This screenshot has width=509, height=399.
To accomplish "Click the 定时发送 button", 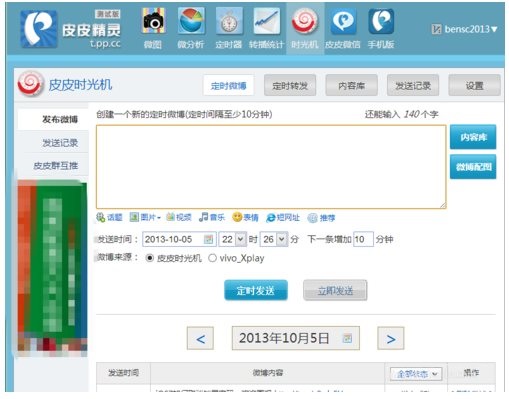I will 256,290.
